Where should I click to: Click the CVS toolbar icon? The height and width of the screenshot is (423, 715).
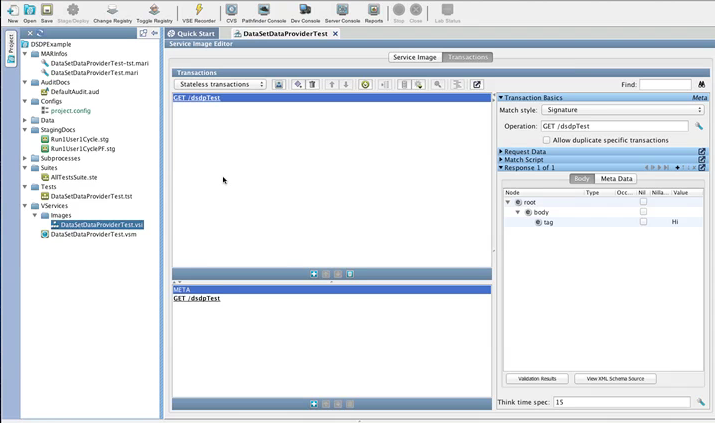[x=231, y=12]
